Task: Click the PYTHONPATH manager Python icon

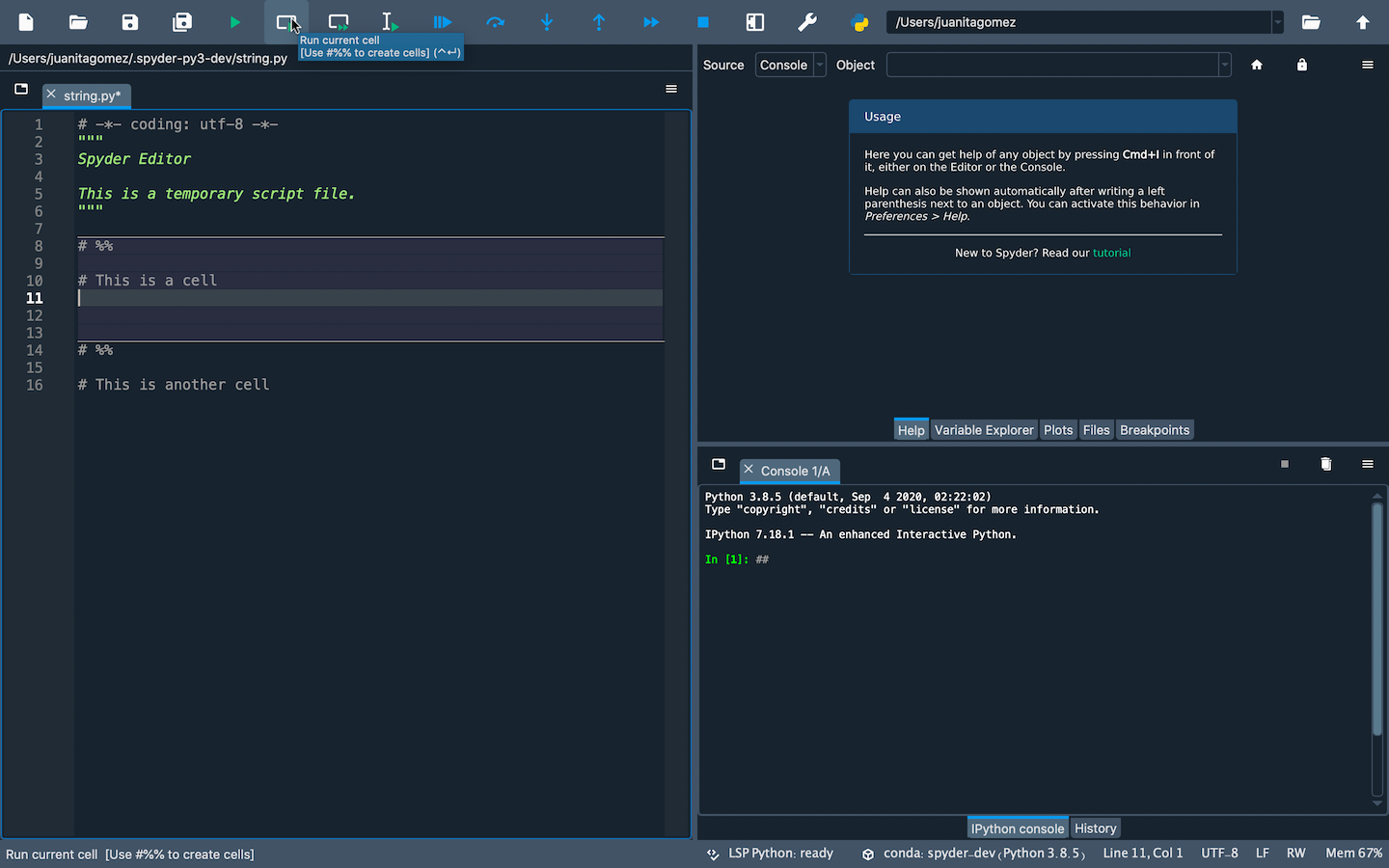Action: (x=859, y=22)
